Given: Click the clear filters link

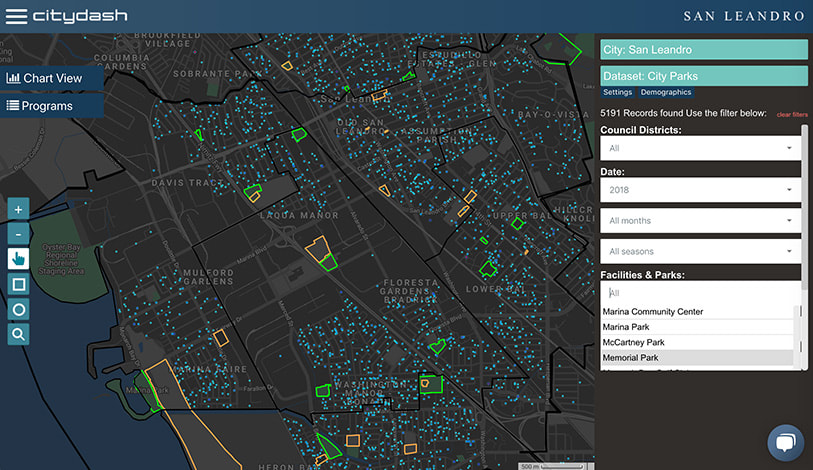Looking at the screenshot, I should tap(792, 115).
